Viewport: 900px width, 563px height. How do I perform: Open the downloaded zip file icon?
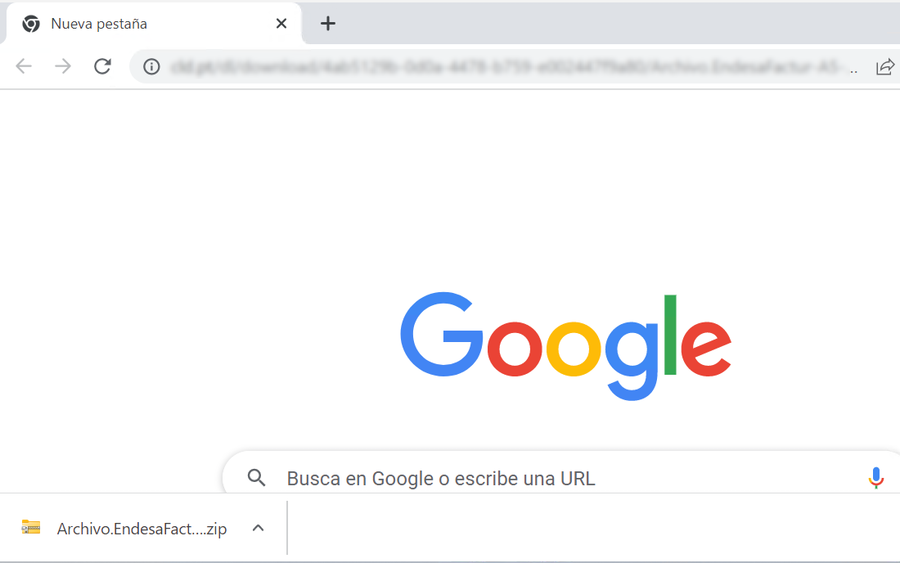point(31,527)
